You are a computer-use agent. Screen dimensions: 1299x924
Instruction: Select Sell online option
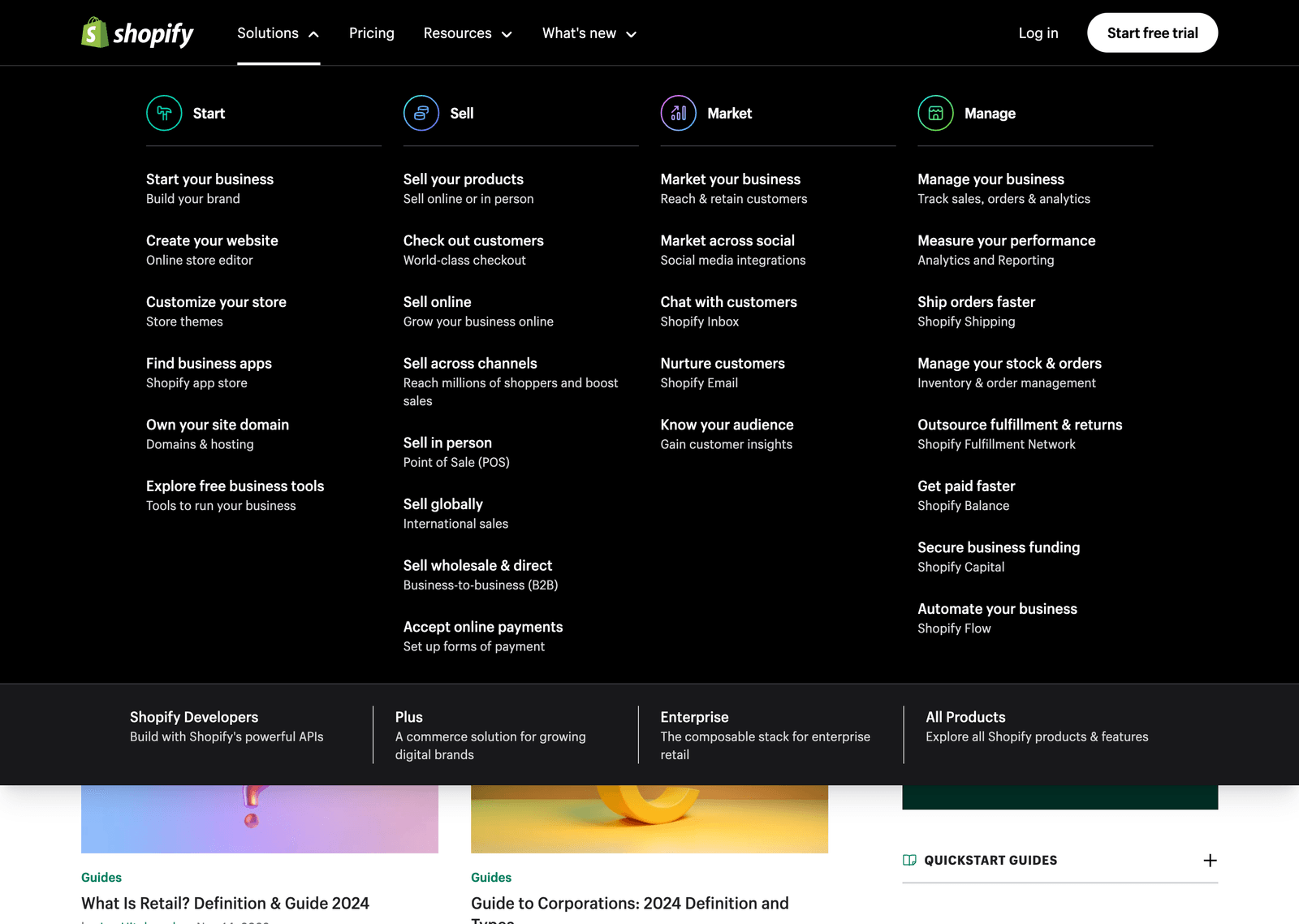(478, 311)
